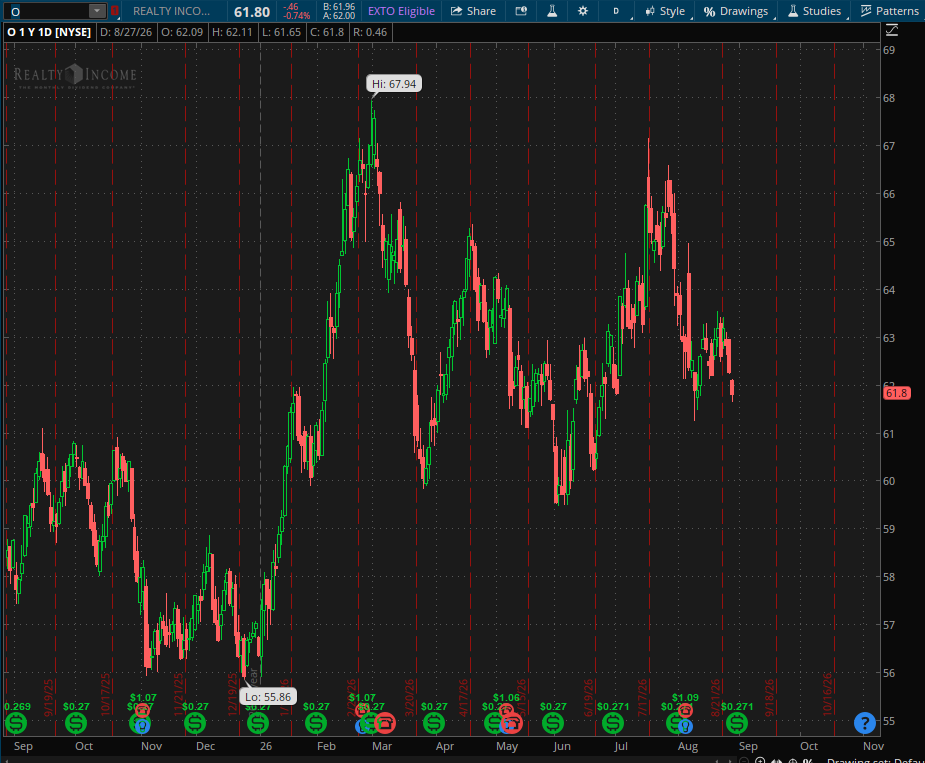This screenshot has height=763, width=925.
Task: Click the 26 year label on the time axis
Action: point(266,746)
